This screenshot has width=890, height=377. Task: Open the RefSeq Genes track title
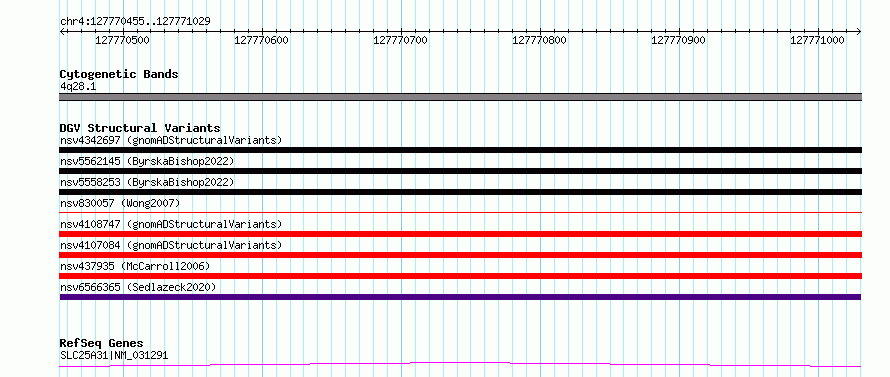[x=101, y=344]
